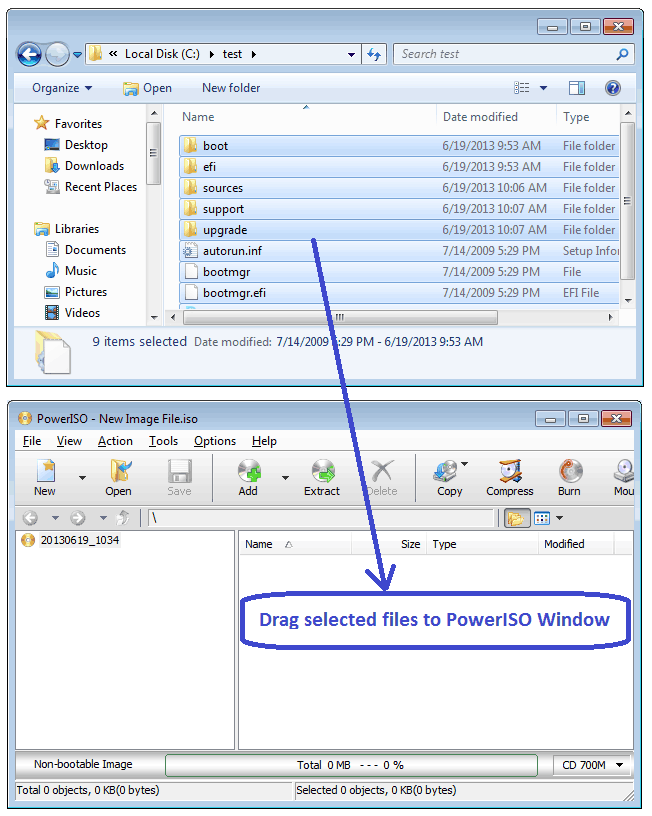Click the Explorer help question mark icon
Screen dimensions: 652x816
click(612, 88)
